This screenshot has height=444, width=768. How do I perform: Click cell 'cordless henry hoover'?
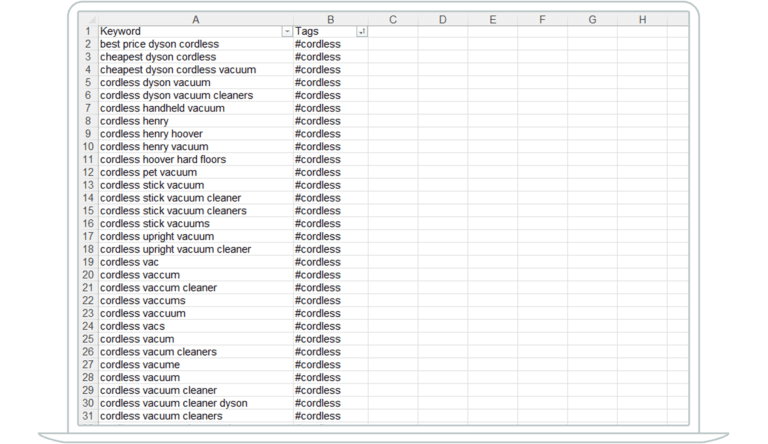[195, 134]
